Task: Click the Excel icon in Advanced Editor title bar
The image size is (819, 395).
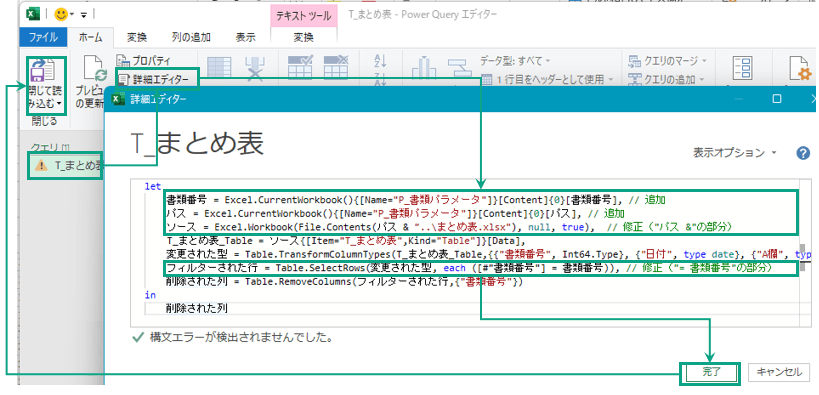Action: 119,99
